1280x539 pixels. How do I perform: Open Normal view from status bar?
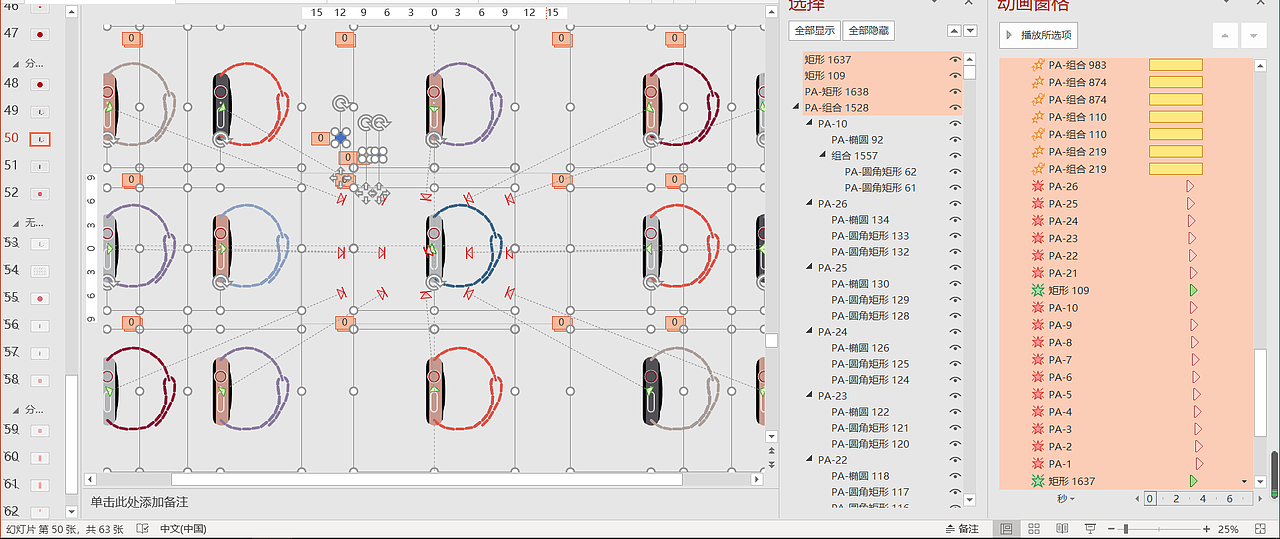pos(1007,529)
